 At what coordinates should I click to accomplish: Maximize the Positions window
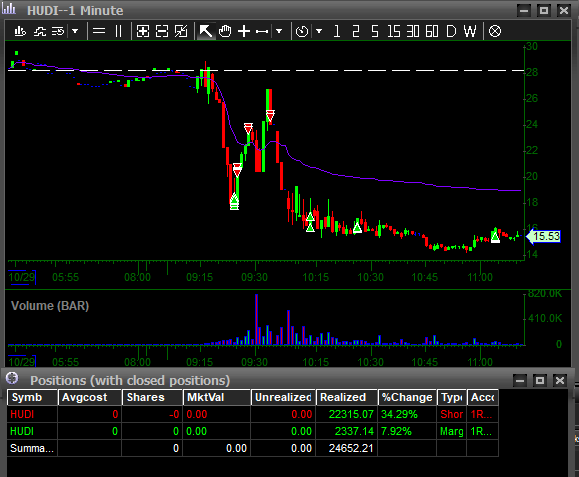[x=540, y=380]
